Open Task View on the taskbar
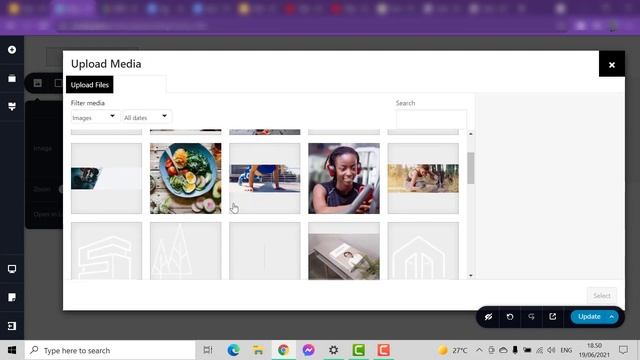 (208, 350)
